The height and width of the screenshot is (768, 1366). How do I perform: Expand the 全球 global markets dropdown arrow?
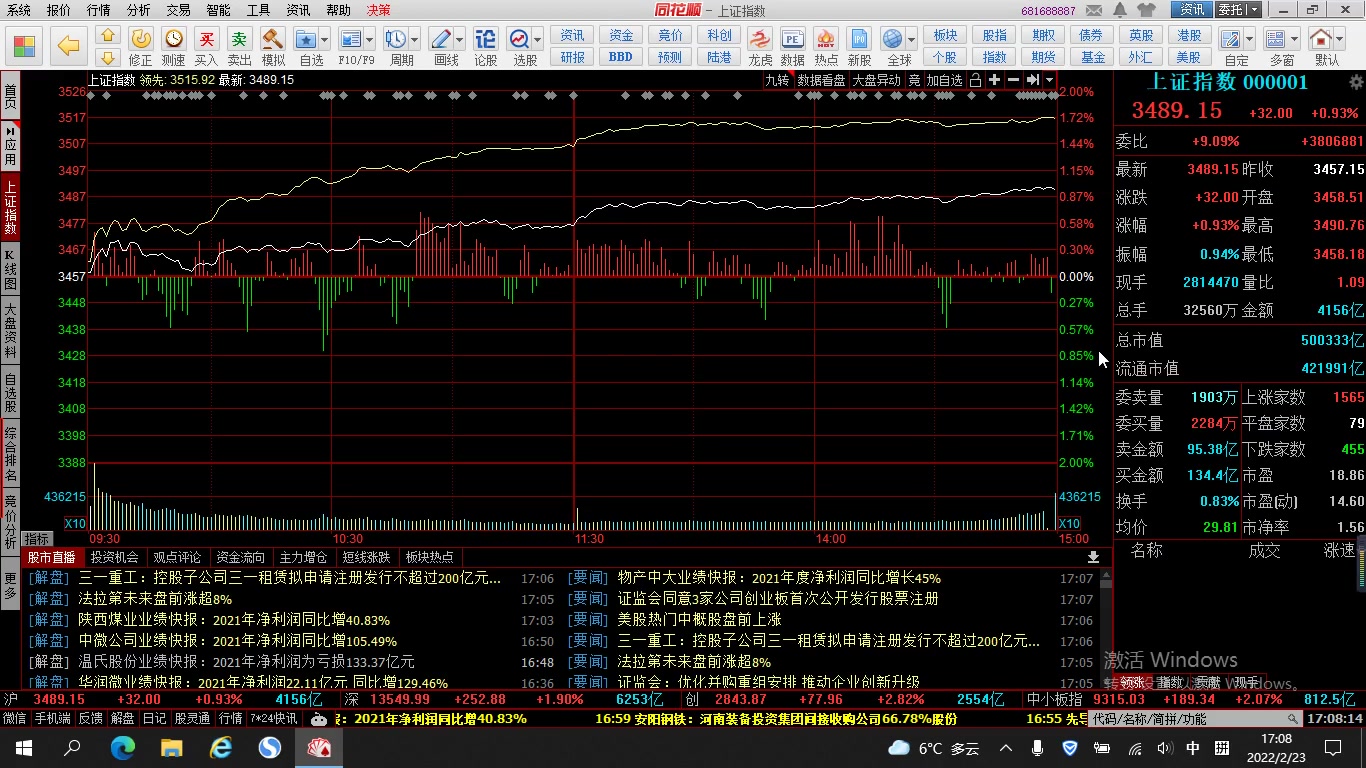click(912, 40)
